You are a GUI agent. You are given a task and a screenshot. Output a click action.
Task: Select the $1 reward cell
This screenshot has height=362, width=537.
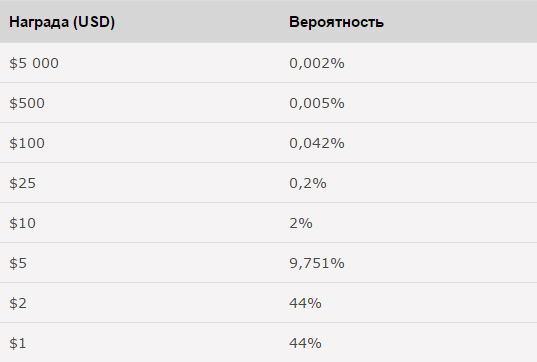click(18, 344)
